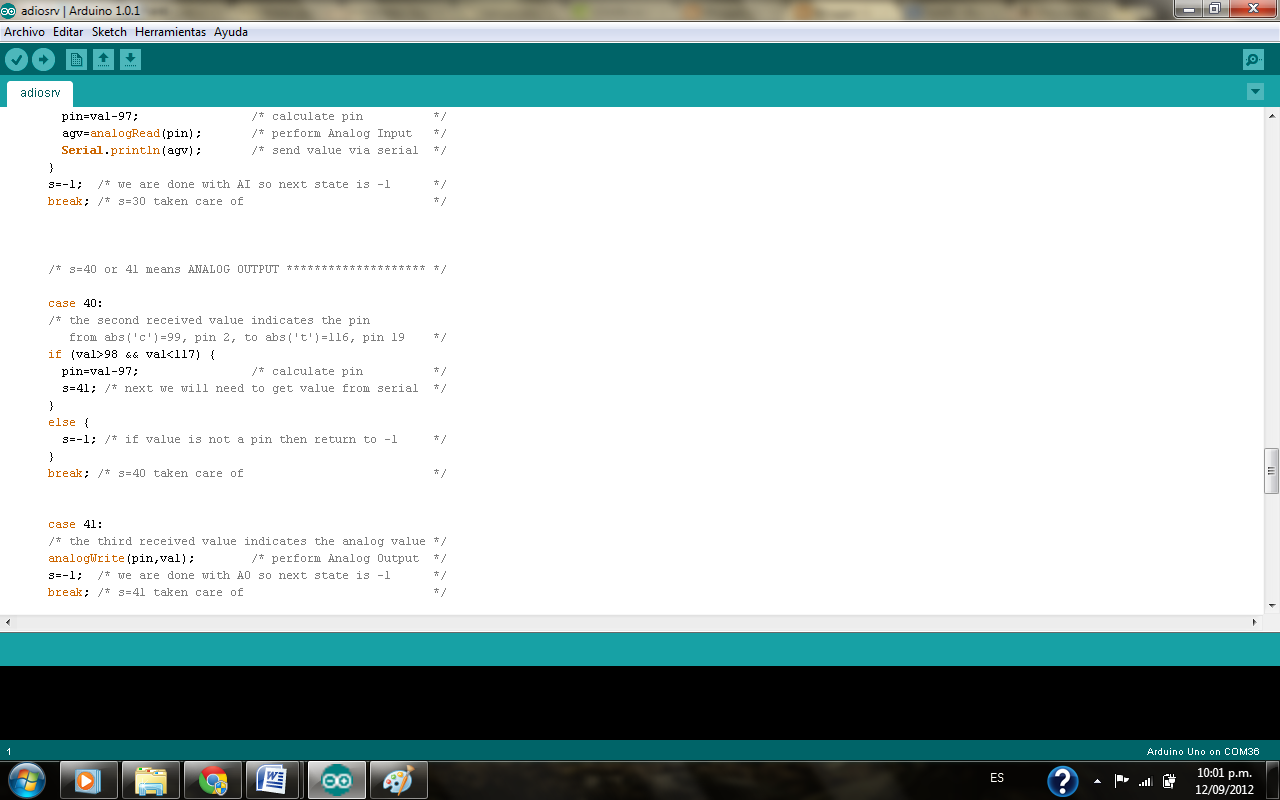Click the Windows Start button
The image size is (1280, 800).
[26, 779]
